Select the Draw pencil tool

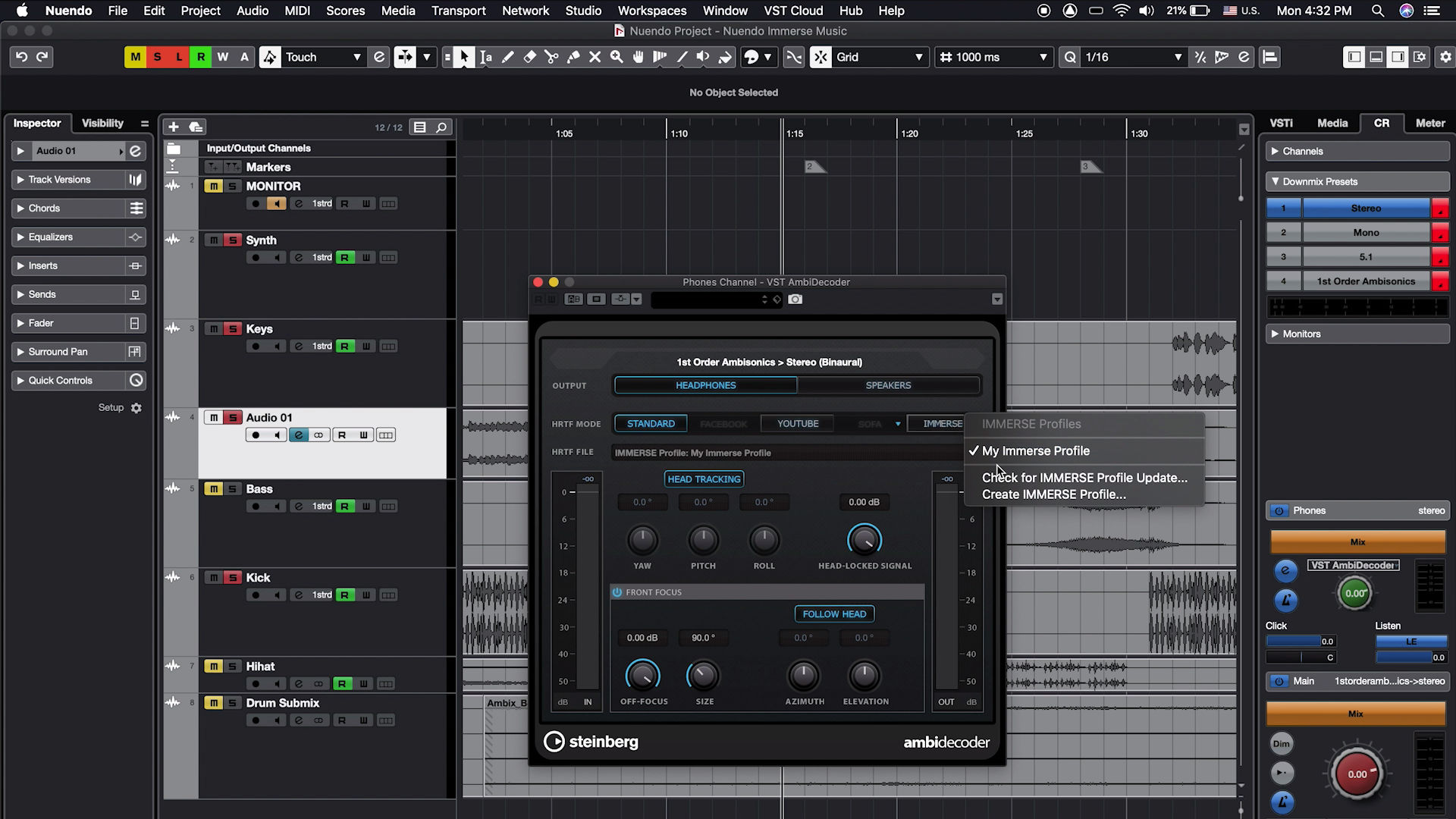(507, 57)
